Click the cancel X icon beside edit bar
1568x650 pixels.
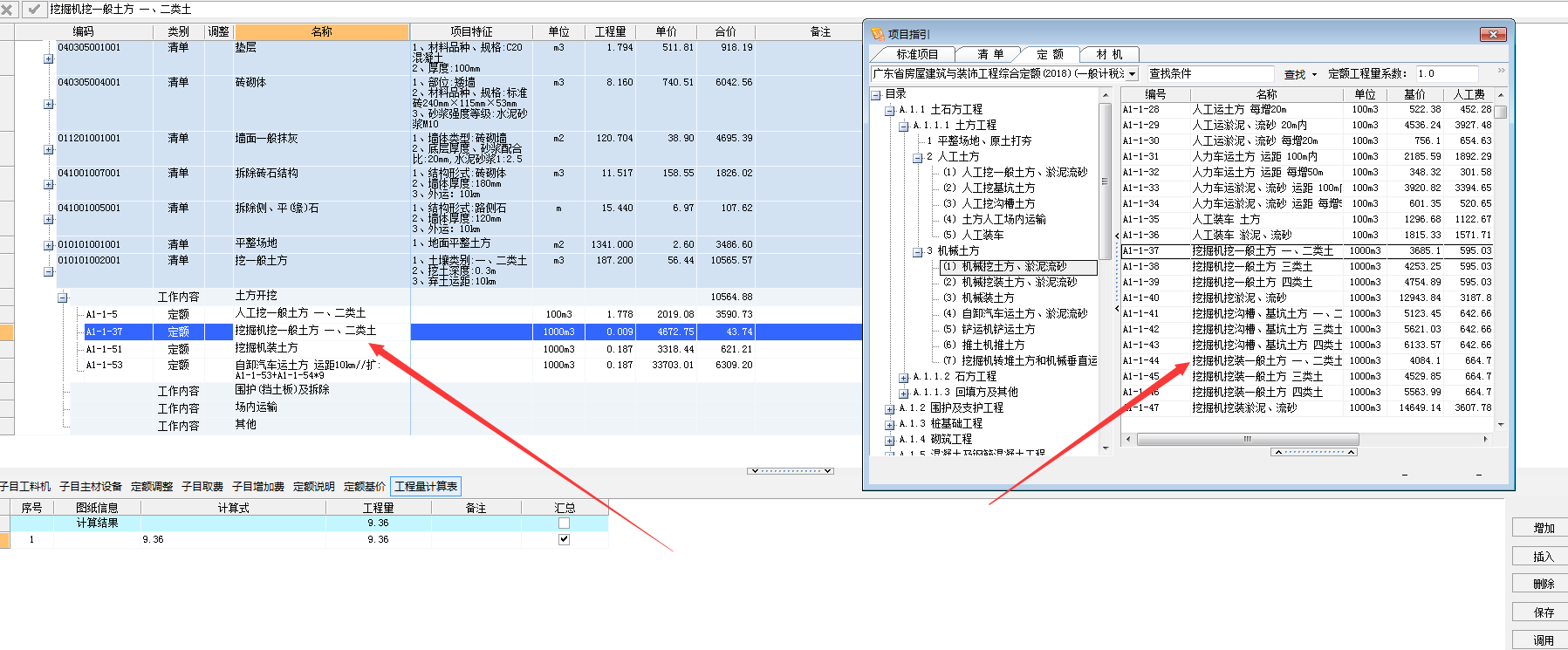pos(9,9)
